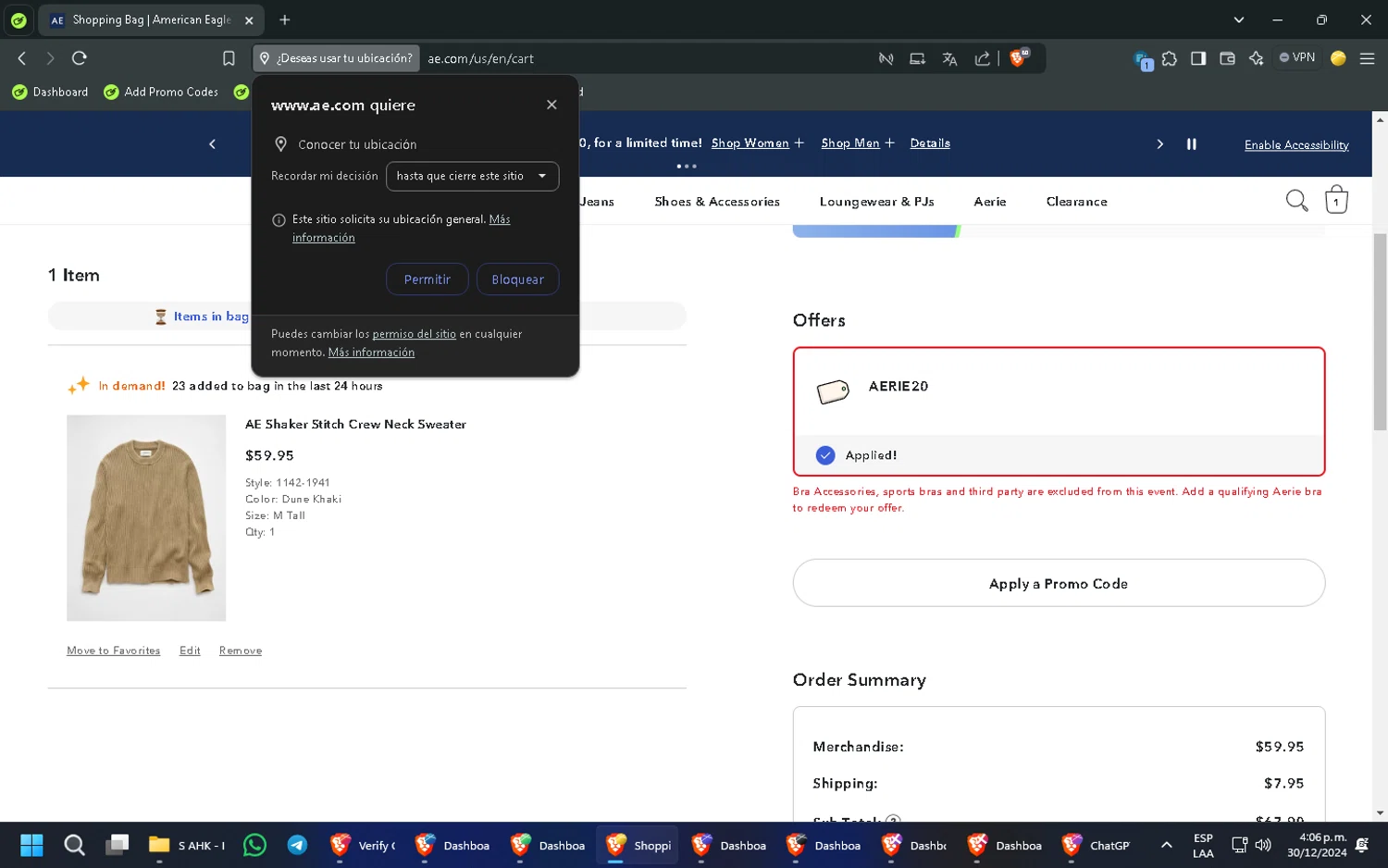Click Permitir to allow location
The width and height of the screenshot is (1388, 868).
click(427, 279)
